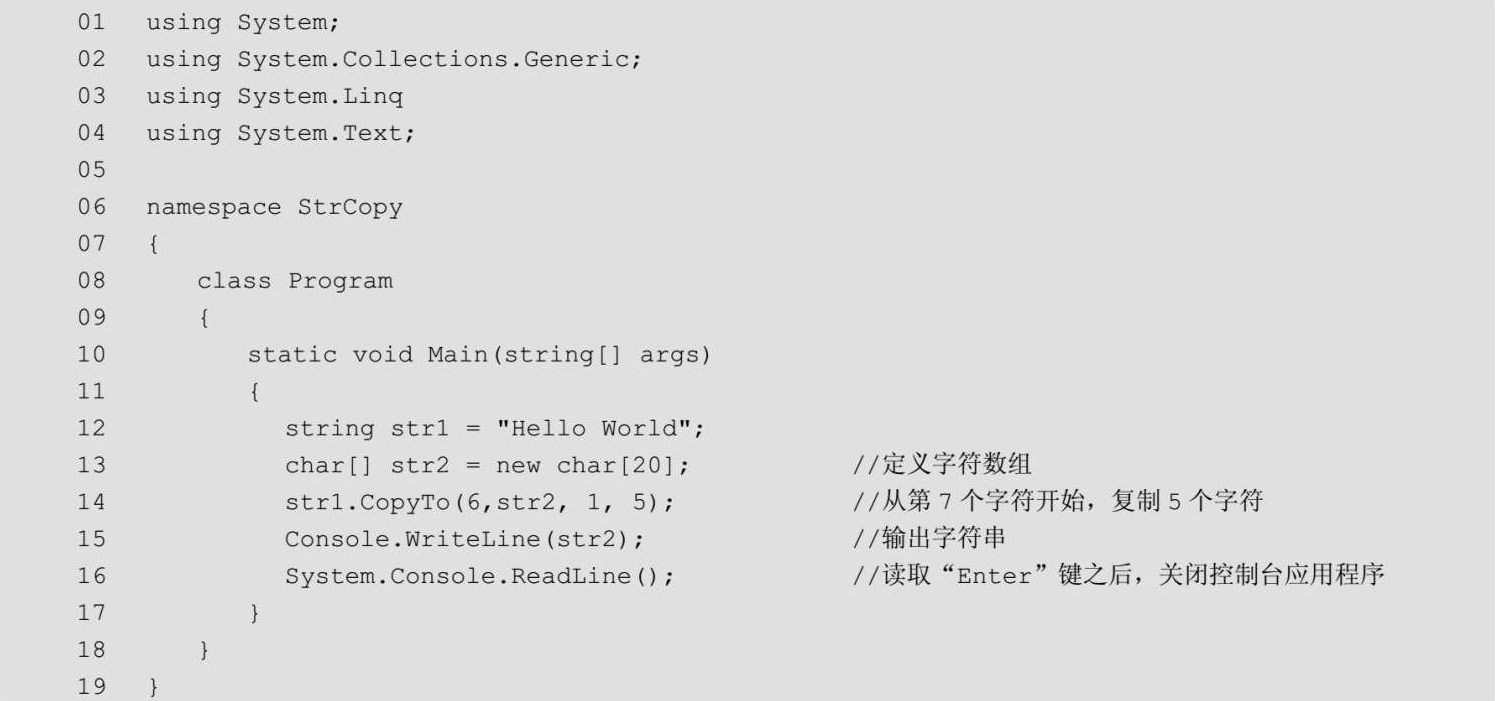Click the empty line numbered 05
Screen dimensions: 1495x701
[91, 170]
